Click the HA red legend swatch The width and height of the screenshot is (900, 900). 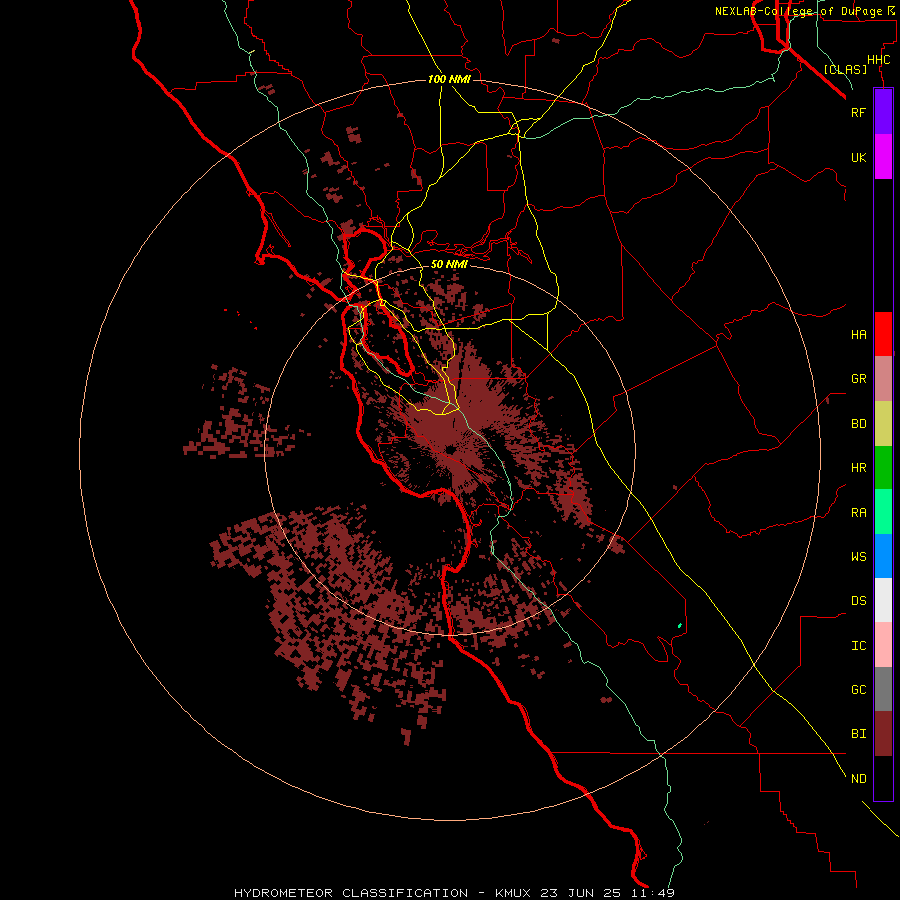click(x=883, y=334)
